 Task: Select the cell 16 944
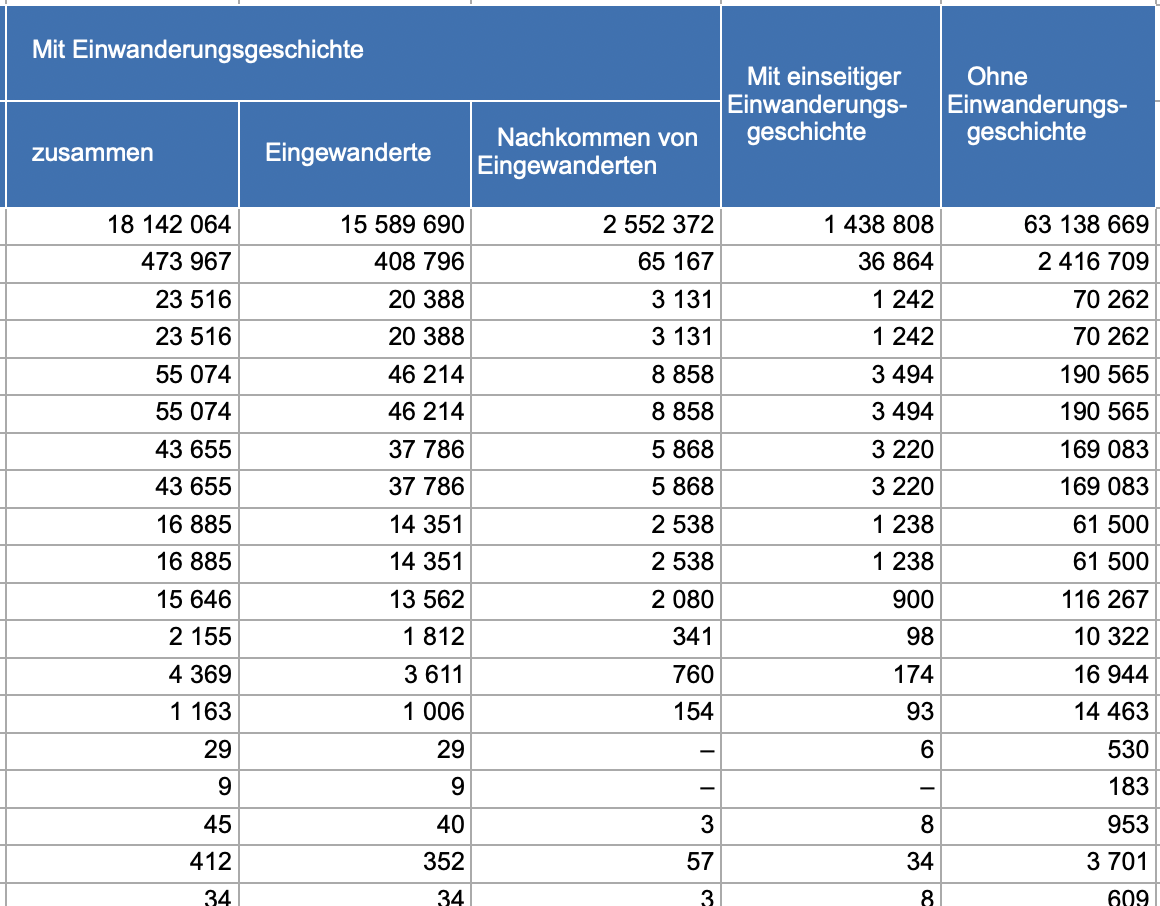pyautogui.click(x=1048, y=676)
